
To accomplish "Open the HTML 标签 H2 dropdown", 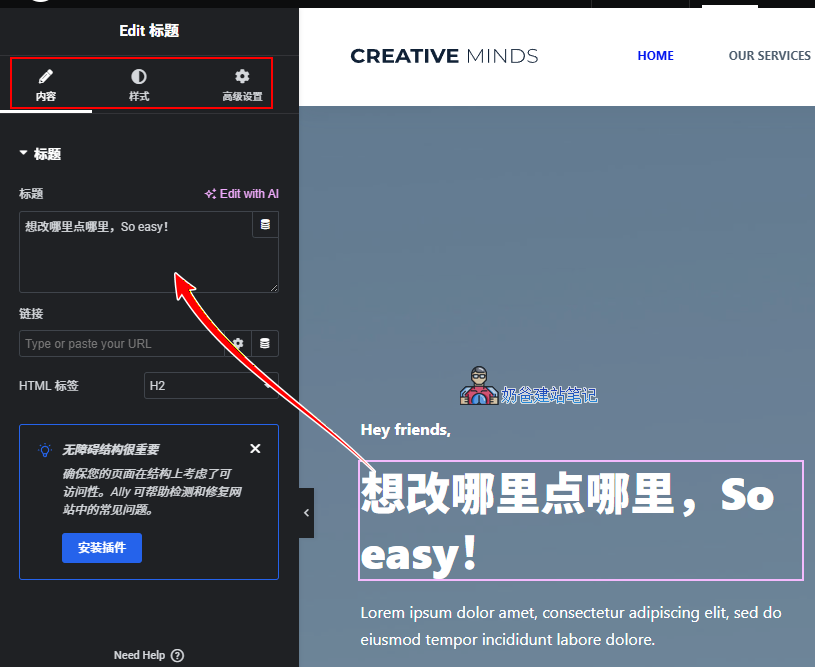I will point(211,385).
